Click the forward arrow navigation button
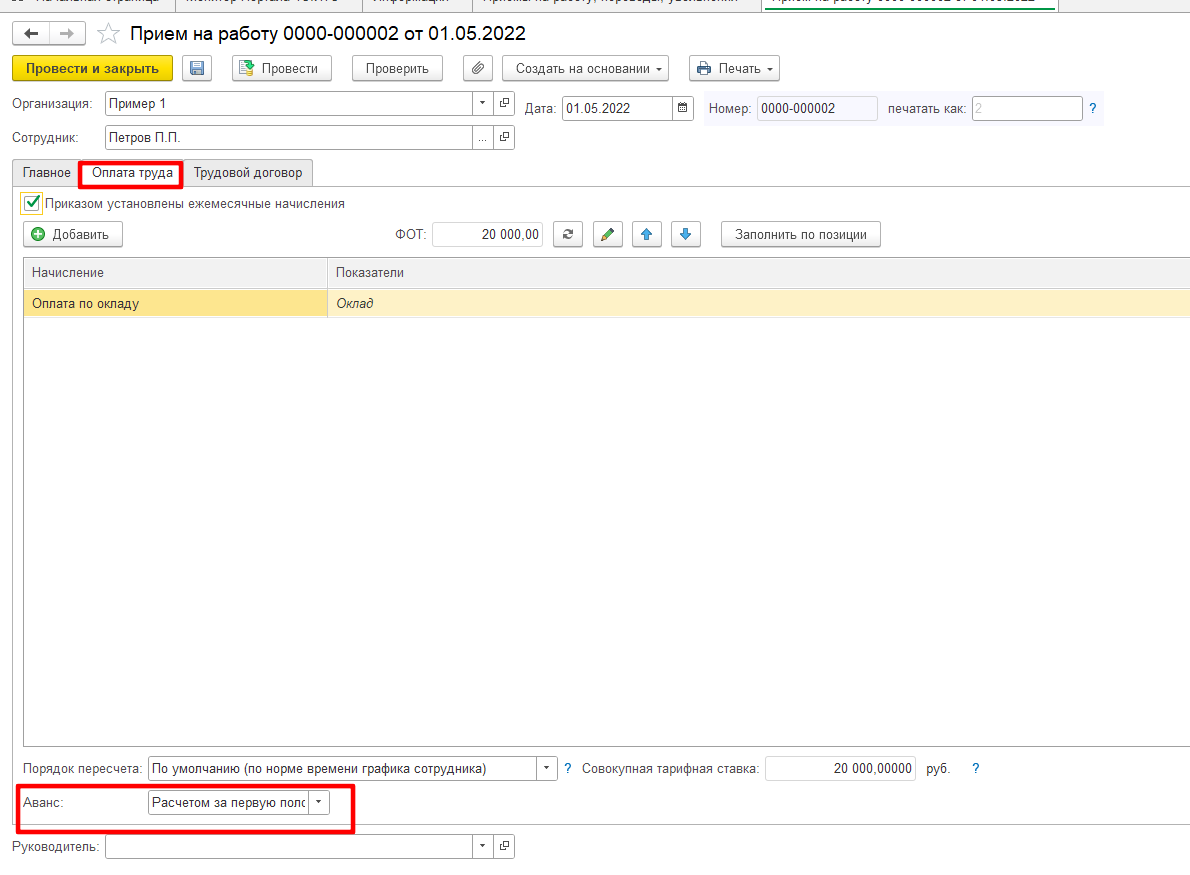 coord(67,33)
